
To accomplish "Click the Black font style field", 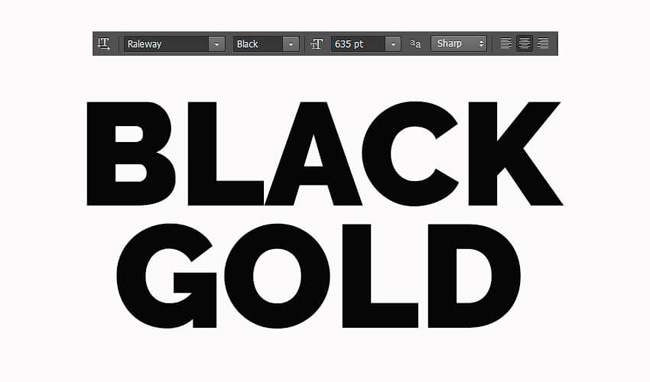I will pos(258,44).
